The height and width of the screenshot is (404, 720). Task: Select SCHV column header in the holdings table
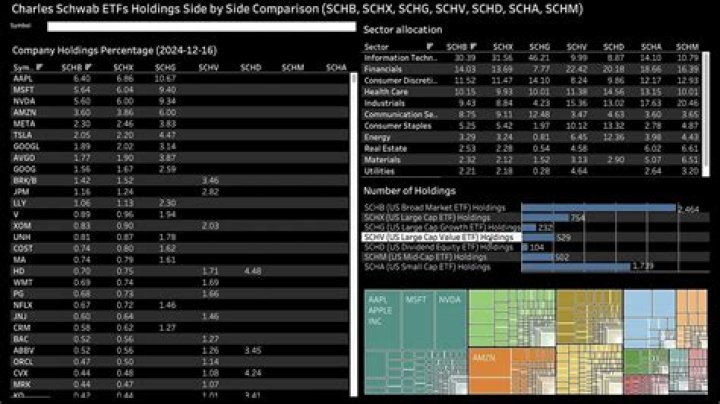tap(208, 67)
